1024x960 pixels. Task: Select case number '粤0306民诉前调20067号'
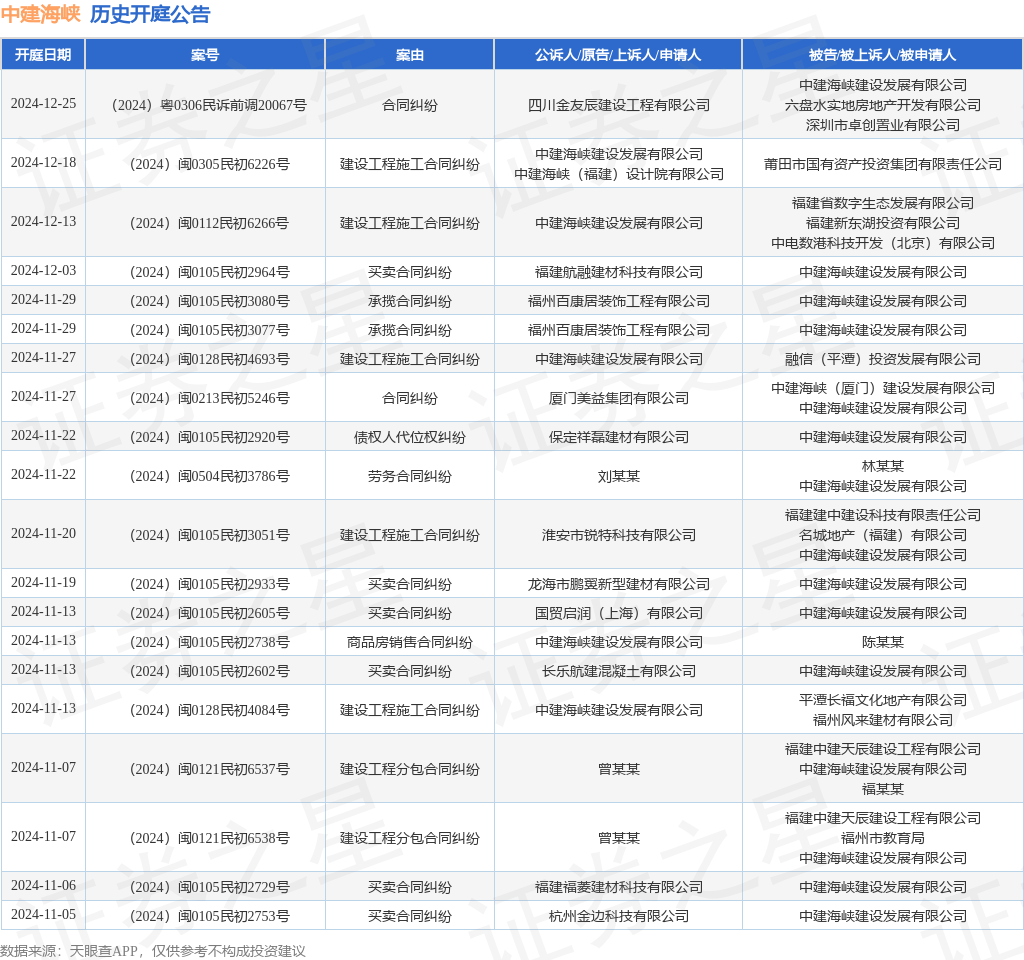(233, 105)
